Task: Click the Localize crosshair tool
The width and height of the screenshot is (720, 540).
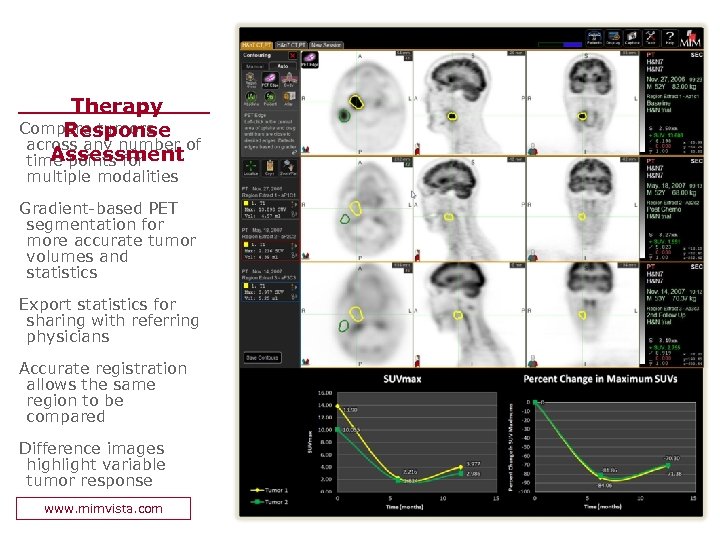Action: point(251,168)
